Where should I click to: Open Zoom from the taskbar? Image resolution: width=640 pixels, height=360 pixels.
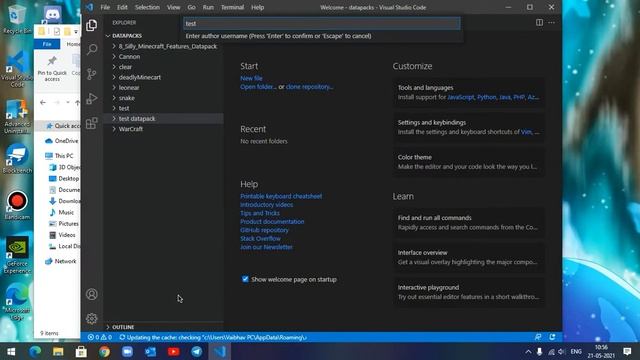(127, 351)
